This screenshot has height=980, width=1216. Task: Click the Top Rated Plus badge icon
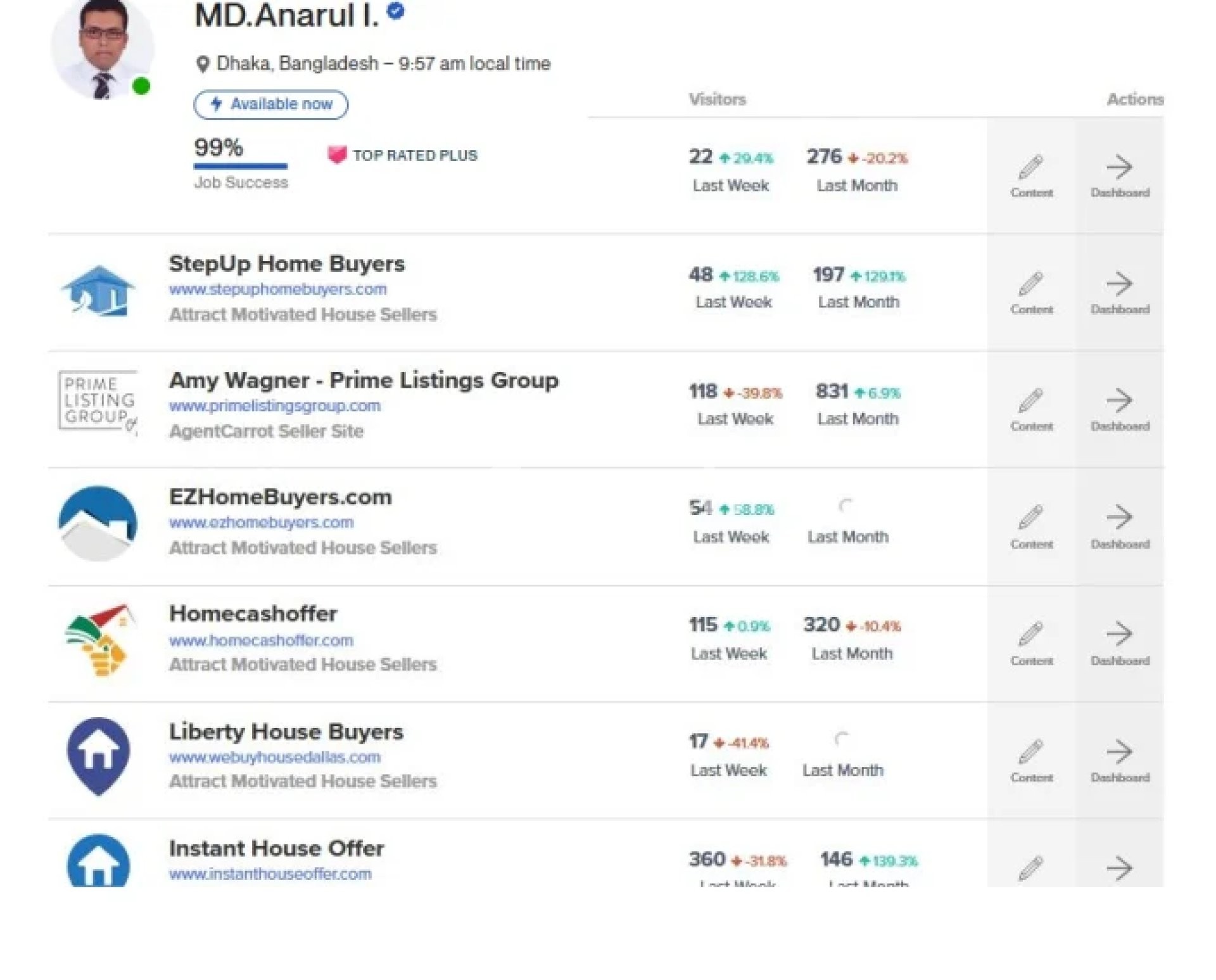point(337,155)
